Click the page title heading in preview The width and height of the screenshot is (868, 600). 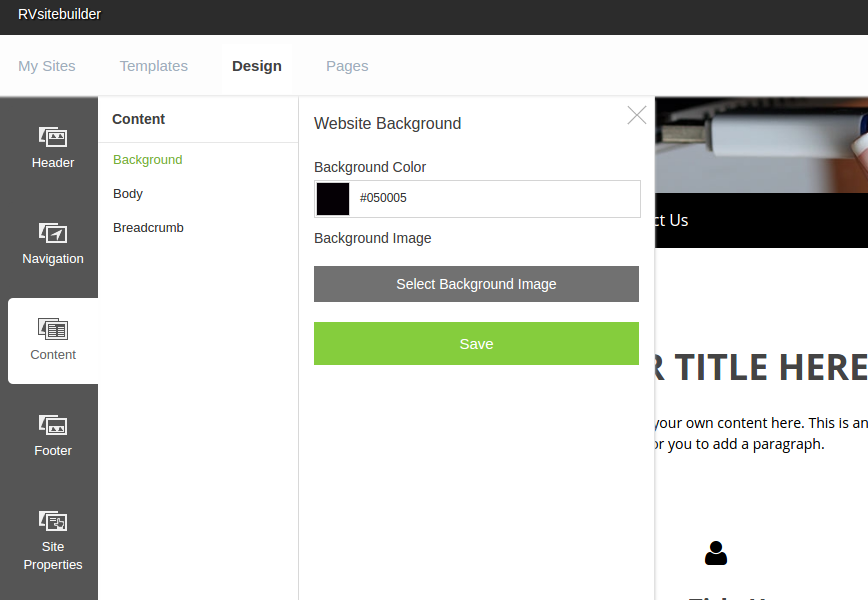[760, 368]
